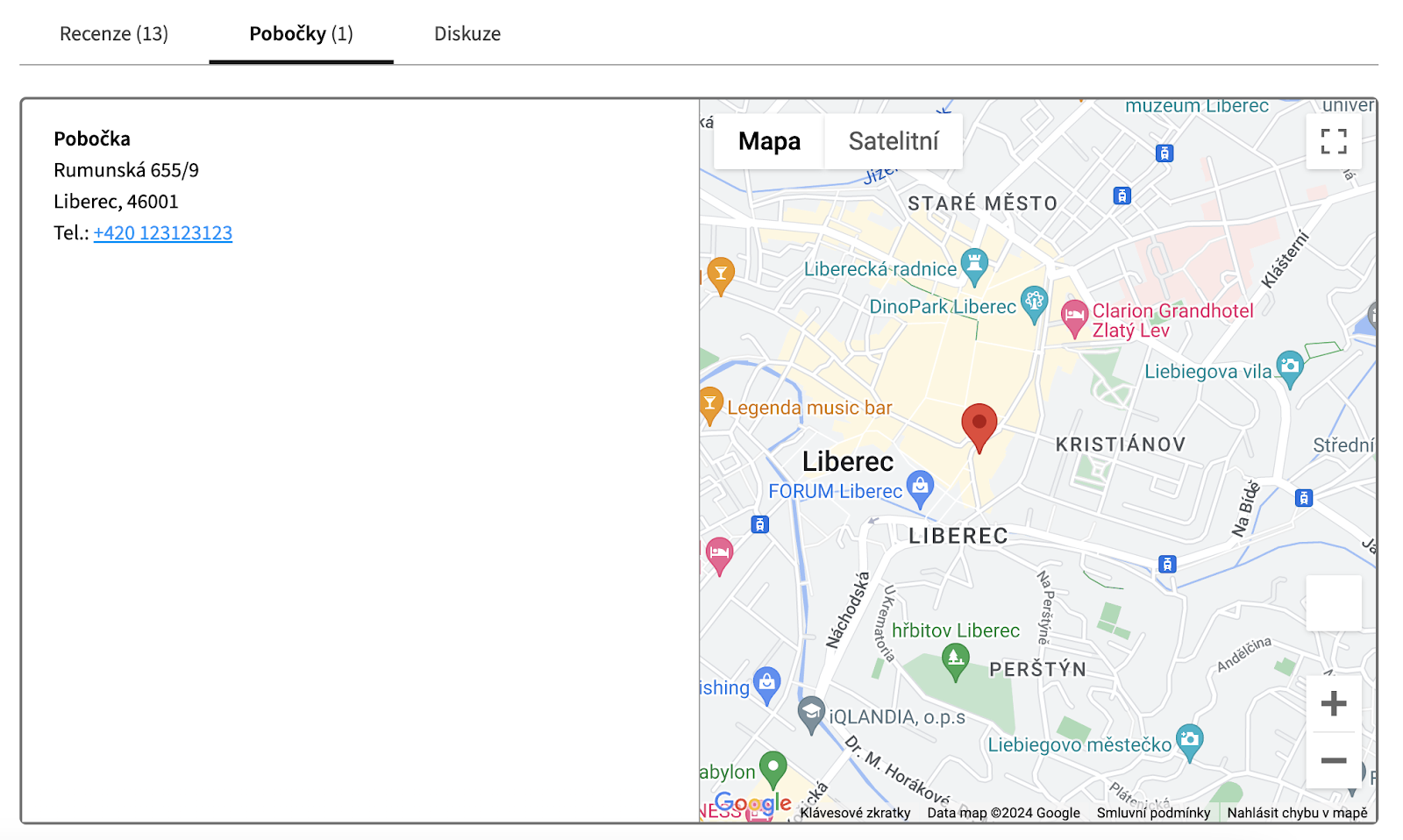Select the Pobočky (1) tab
This screenshot has height=840, width=1403.
click(301, 33)
